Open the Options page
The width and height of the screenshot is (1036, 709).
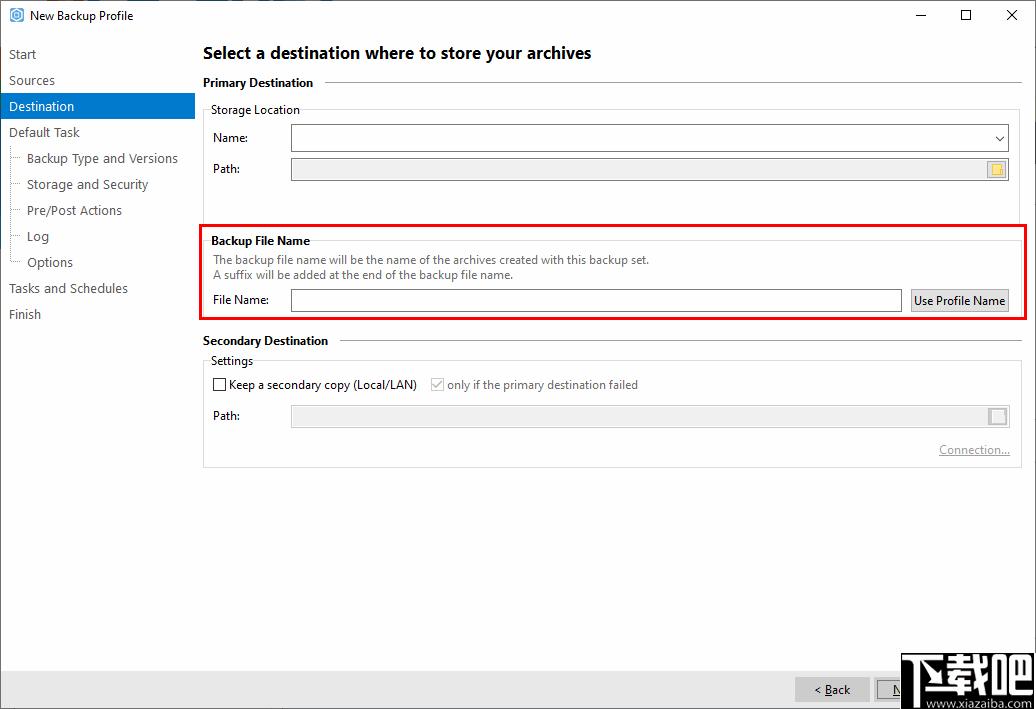(x=50, y=262)
